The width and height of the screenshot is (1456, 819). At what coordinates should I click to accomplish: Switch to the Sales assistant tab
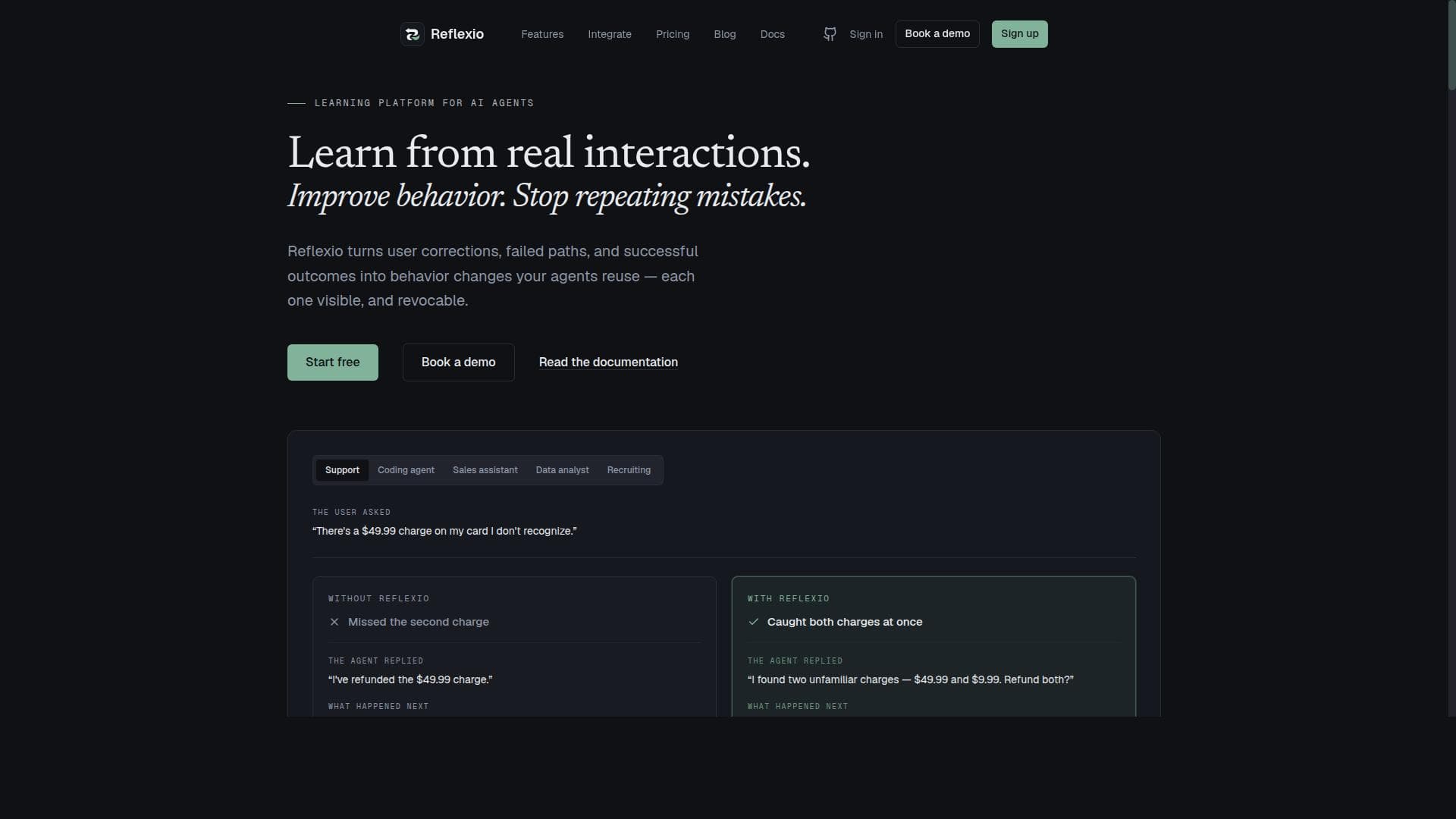pos(485,470)
